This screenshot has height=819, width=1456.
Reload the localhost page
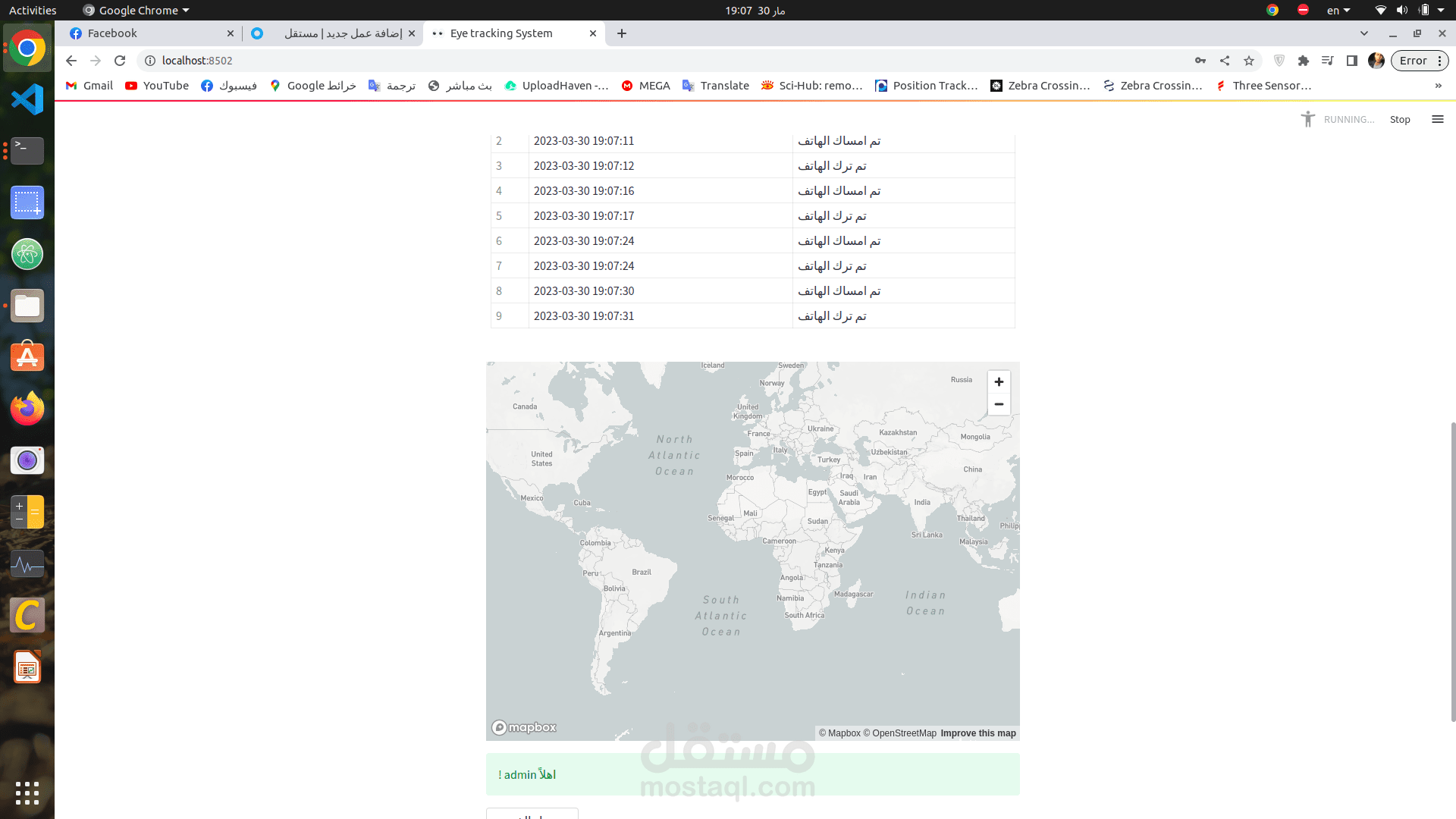[120, 61]
